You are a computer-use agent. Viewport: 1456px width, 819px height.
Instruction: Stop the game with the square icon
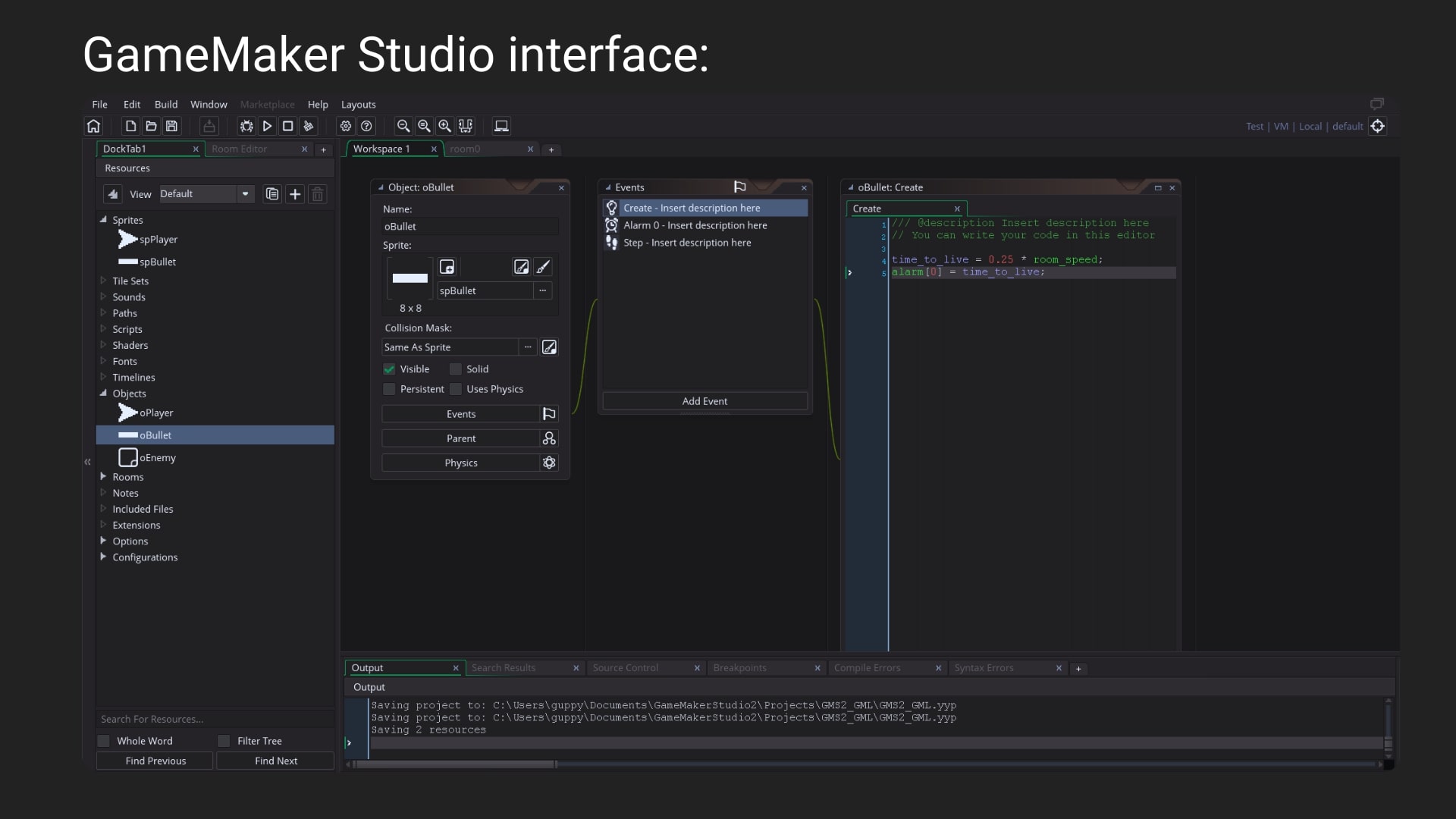click(x=287, y=126)
